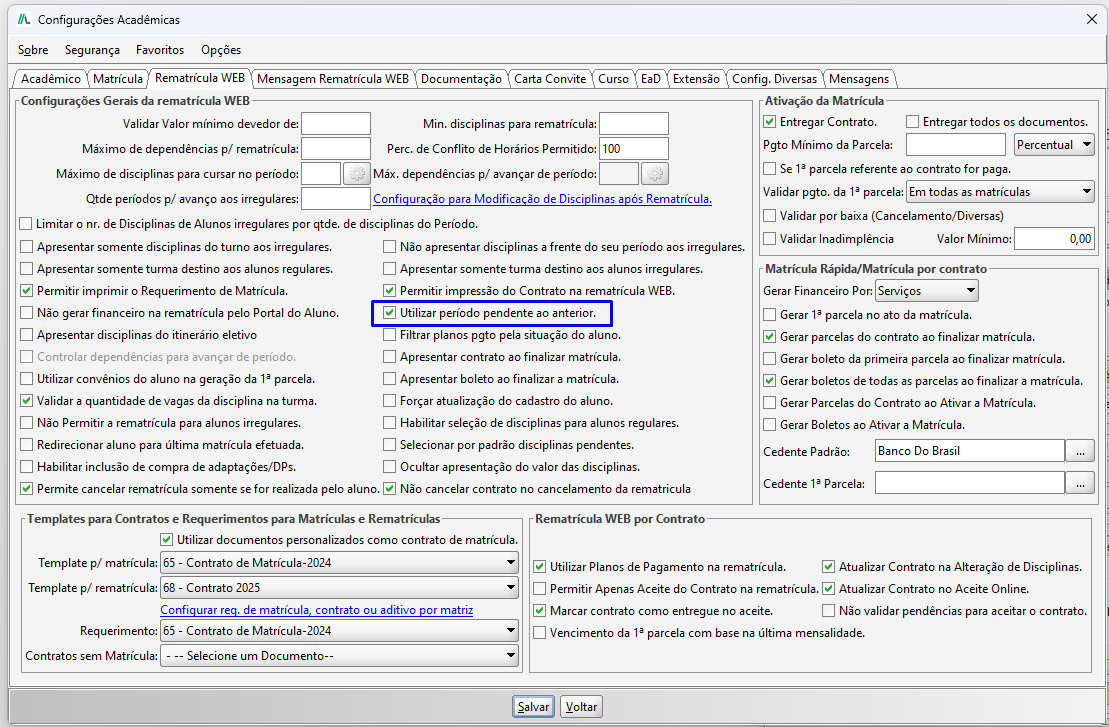The image size is (1109, 727).
Task: Switch to the Extensão tab
Action: [x=696, y=78]
